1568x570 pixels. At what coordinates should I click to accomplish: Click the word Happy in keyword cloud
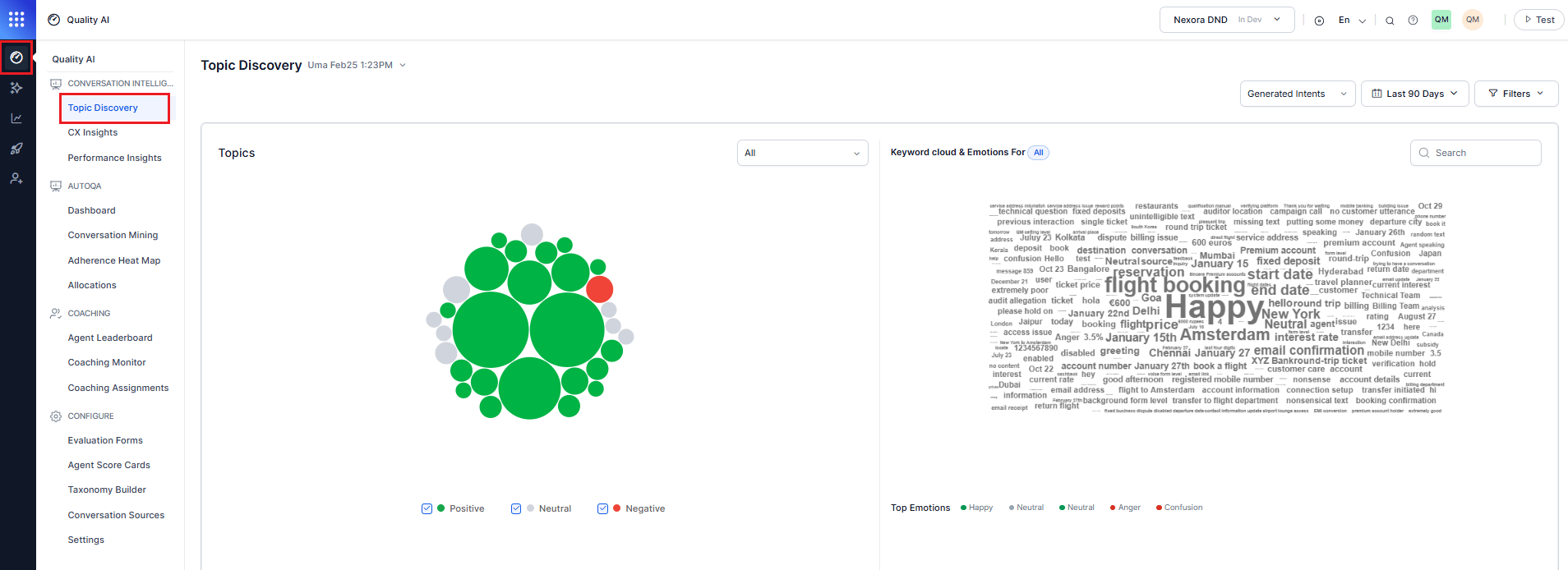(1214, 308)
